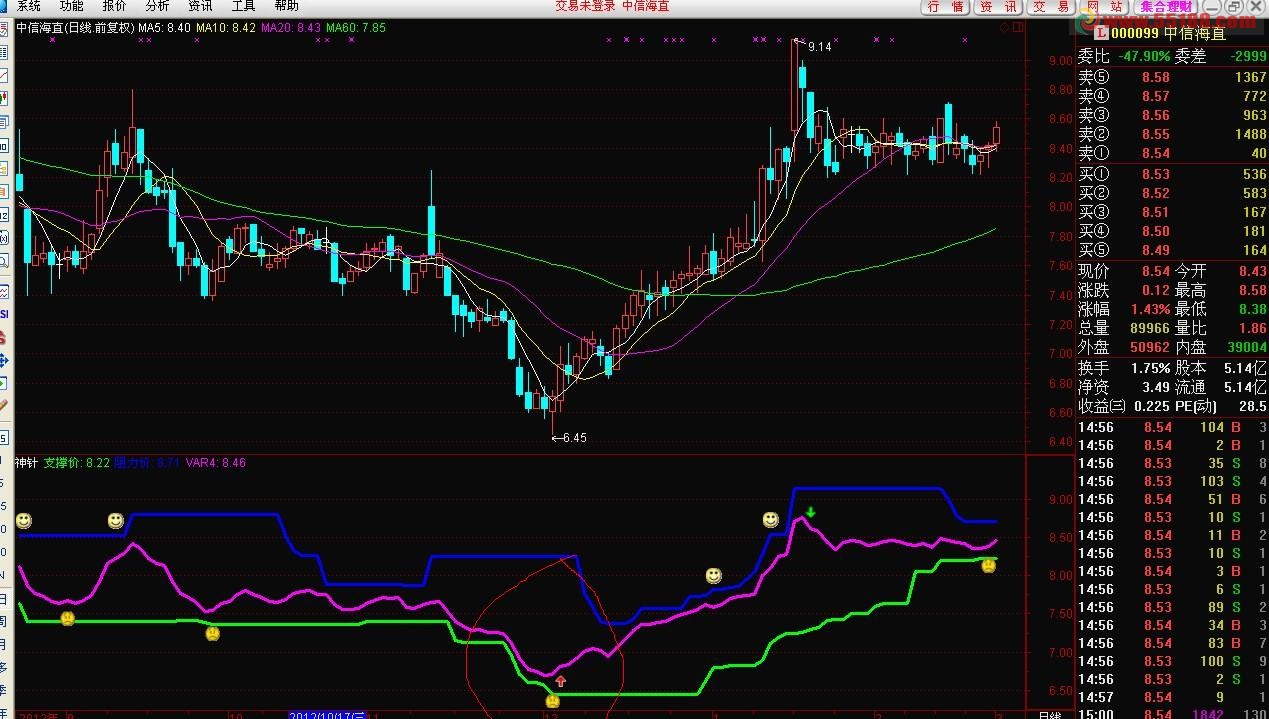This screenshot has height=719, width=1269.
Task: Click the 支撑价: 8.22 label
Action: pos(76,463)
